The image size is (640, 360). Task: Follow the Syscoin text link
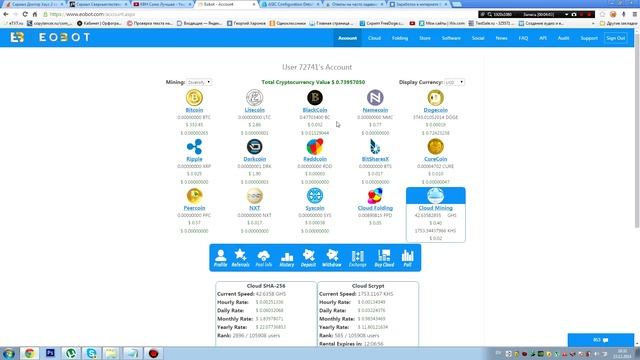click(315, 208)
